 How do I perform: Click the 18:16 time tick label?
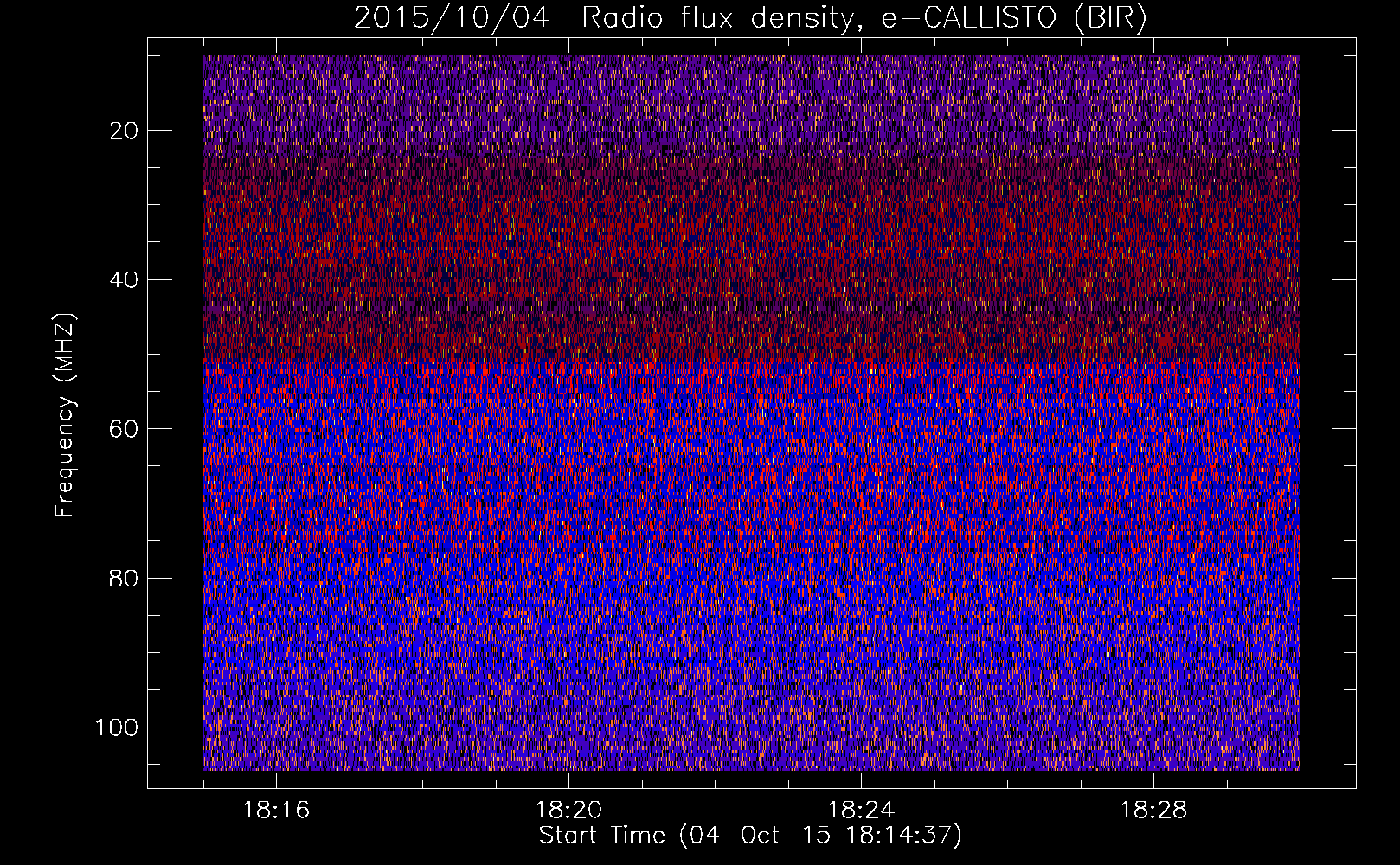point(276,811)
